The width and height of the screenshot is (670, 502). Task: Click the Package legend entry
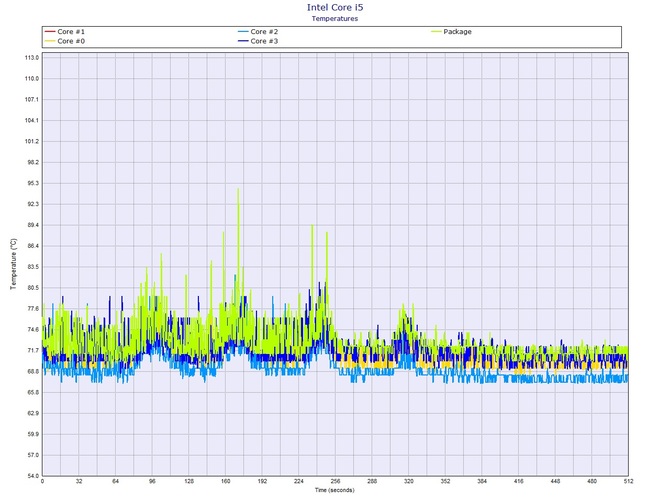[x=451, y=32]
